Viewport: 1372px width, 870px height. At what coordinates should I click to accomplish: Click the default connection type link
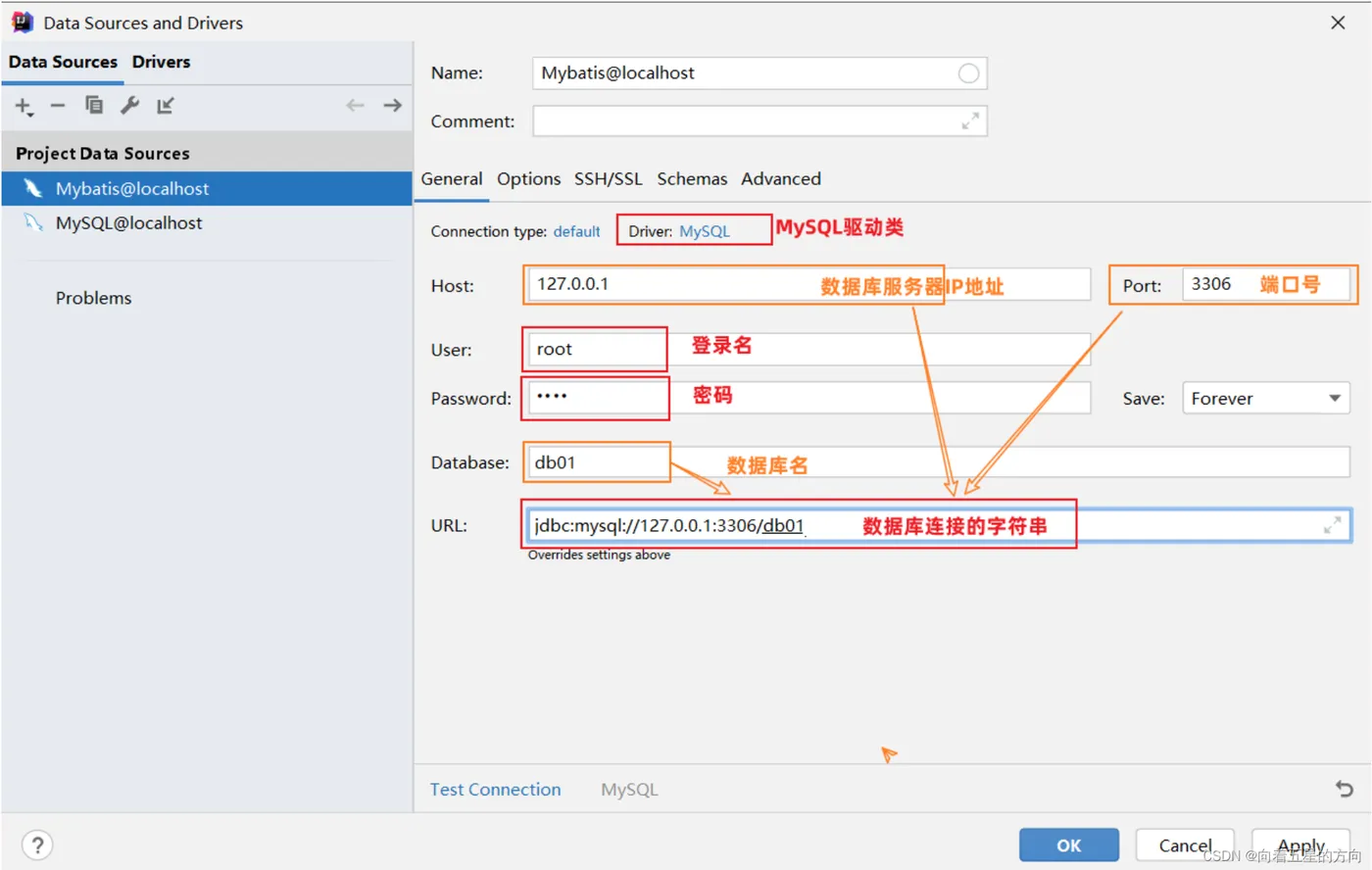[576, 231]
